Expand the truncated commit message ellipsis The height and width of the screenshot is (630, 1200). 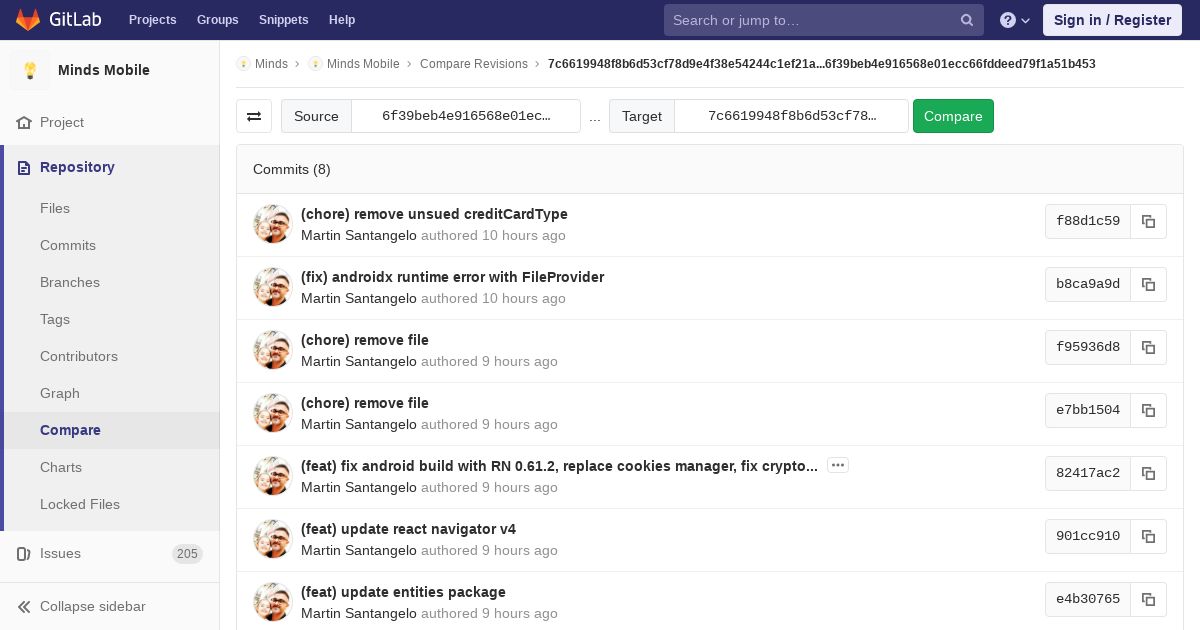click(838, 465)
